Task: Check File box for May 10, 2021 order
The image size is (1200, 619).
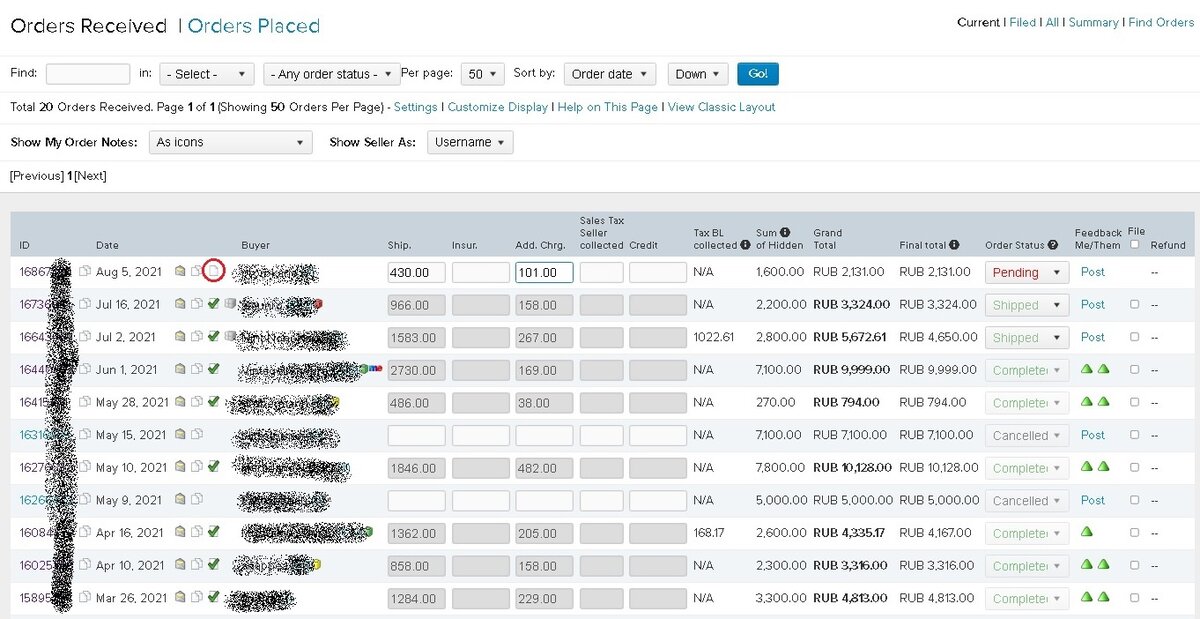Action: (1134, 467)
